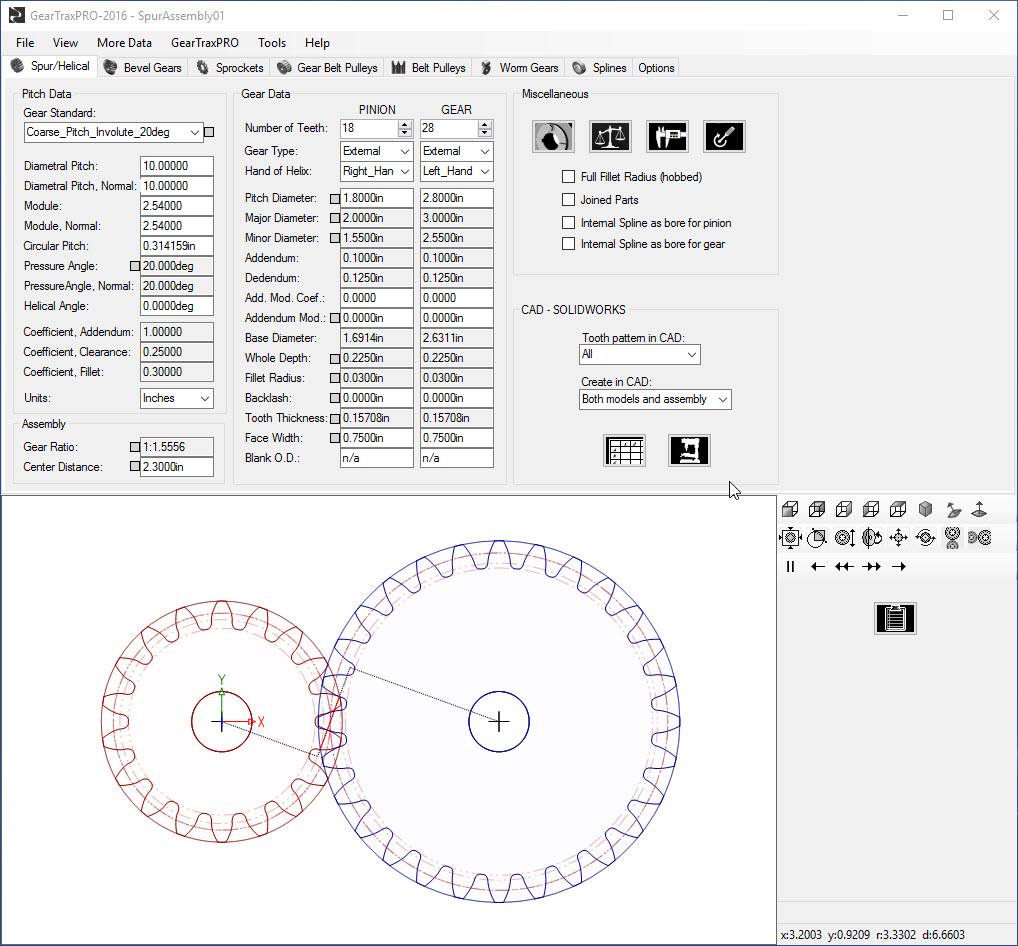
Task: Toggle the checkbox beside Gear Ratio
Action: (x=135, y=447)
